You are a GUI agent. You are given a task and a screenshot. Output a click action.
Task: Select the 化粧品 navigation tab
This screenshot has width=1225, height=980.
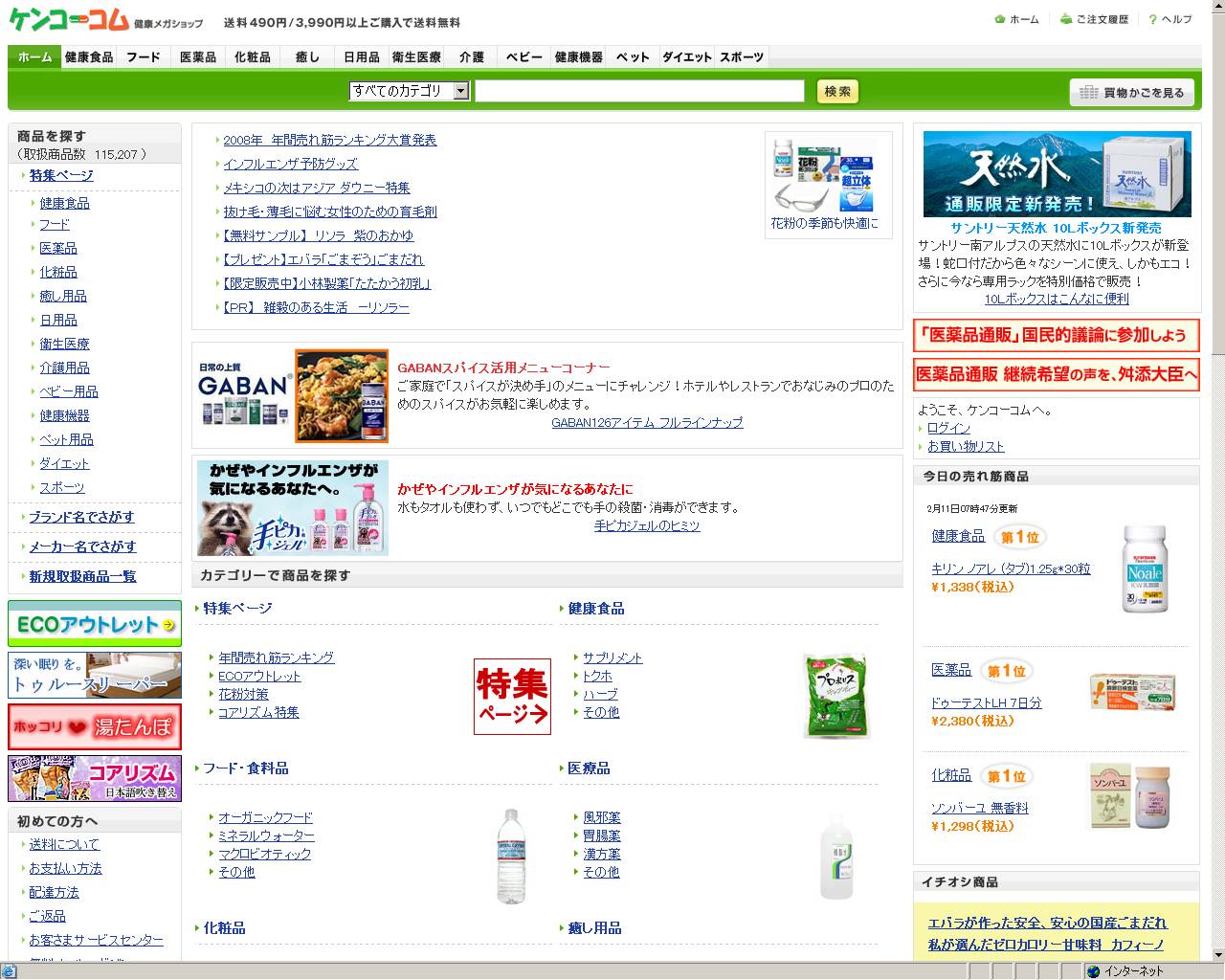(x=253, y=57)
